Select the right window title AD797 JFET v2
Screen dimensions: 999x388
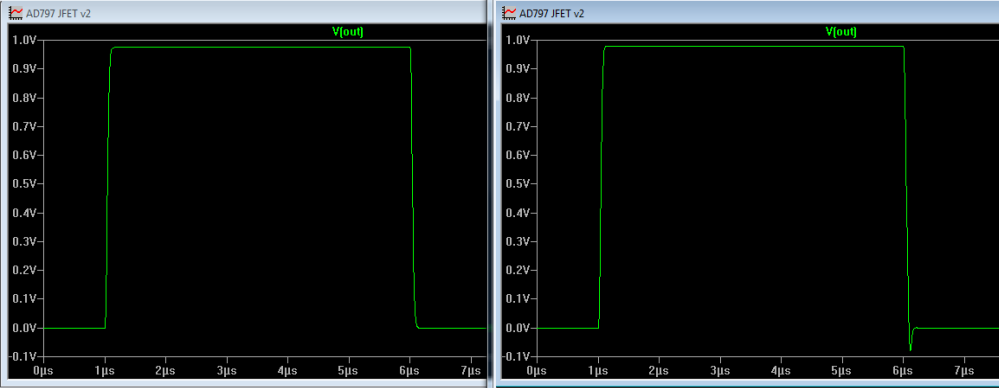(x=552, y=13)
